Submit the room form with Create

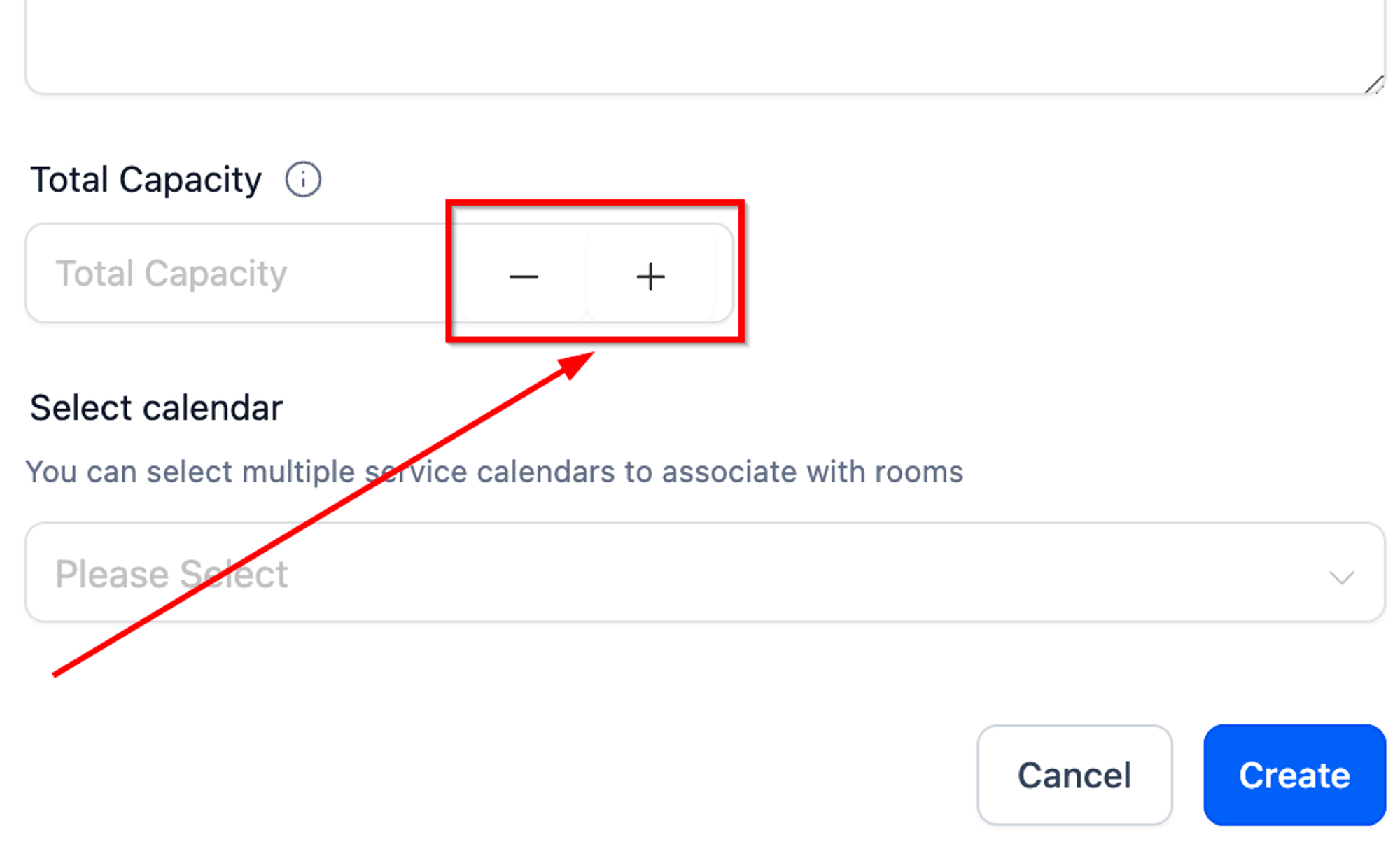[x=1294, y=775]
